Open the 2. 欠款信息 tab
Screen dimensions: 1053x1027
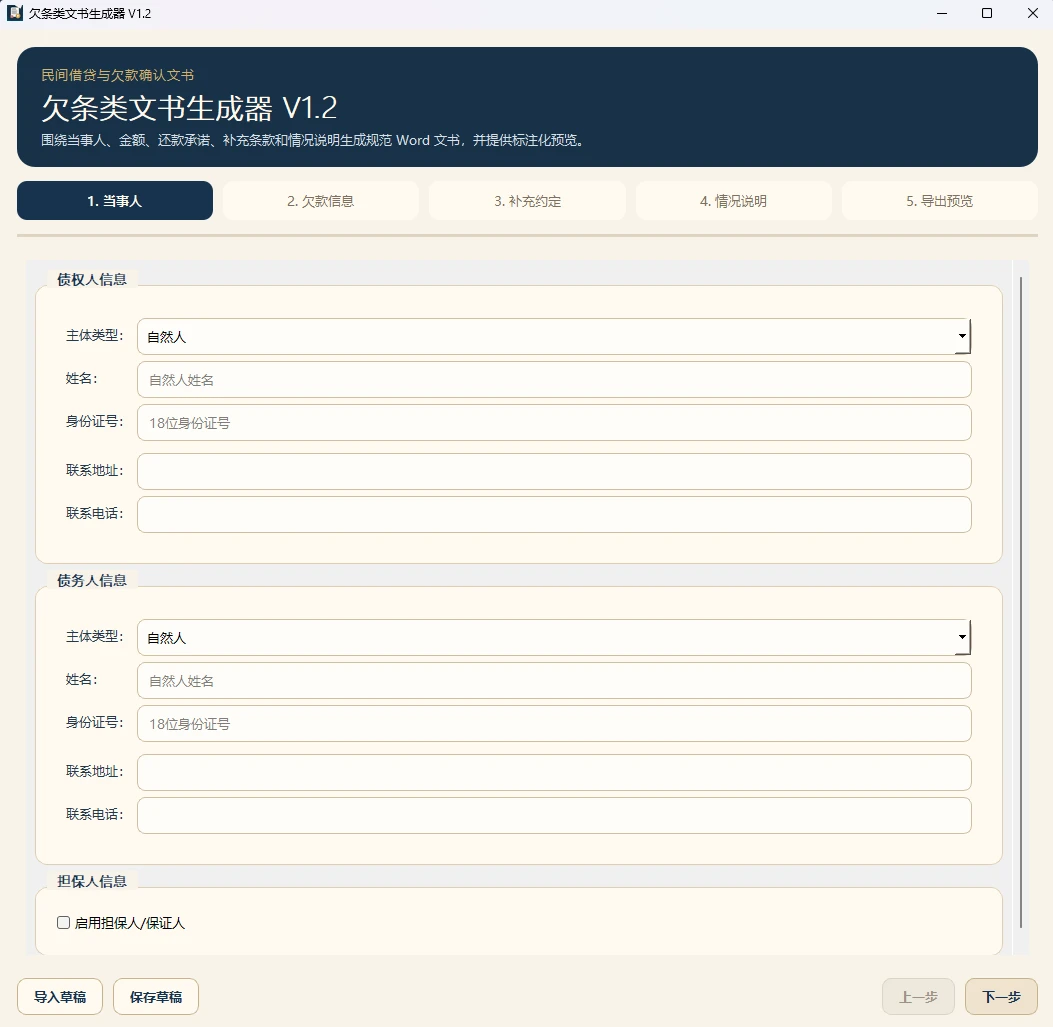point(320,201)
